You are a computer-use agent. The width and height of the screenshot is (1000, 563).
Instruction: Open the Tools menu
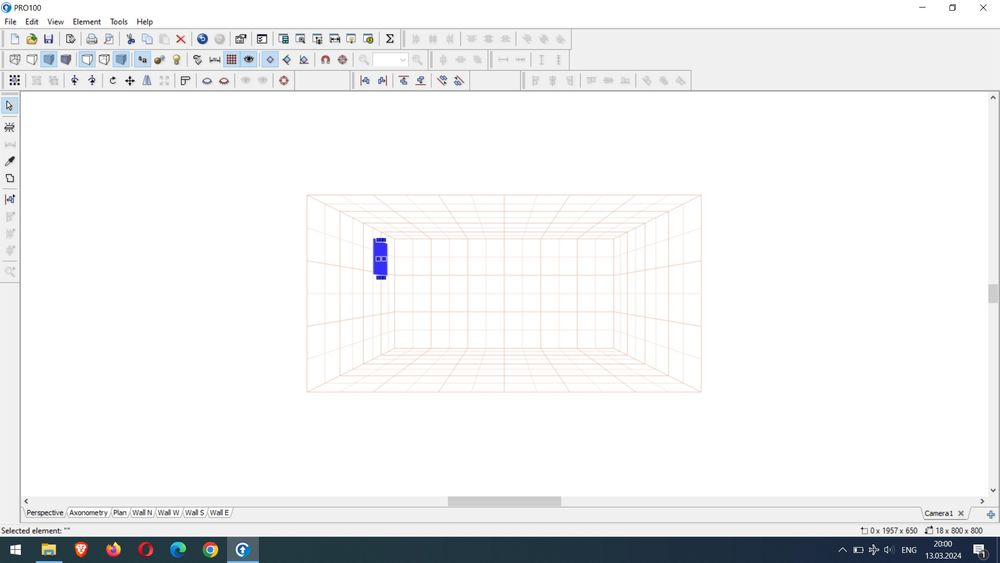coord(118,22)
